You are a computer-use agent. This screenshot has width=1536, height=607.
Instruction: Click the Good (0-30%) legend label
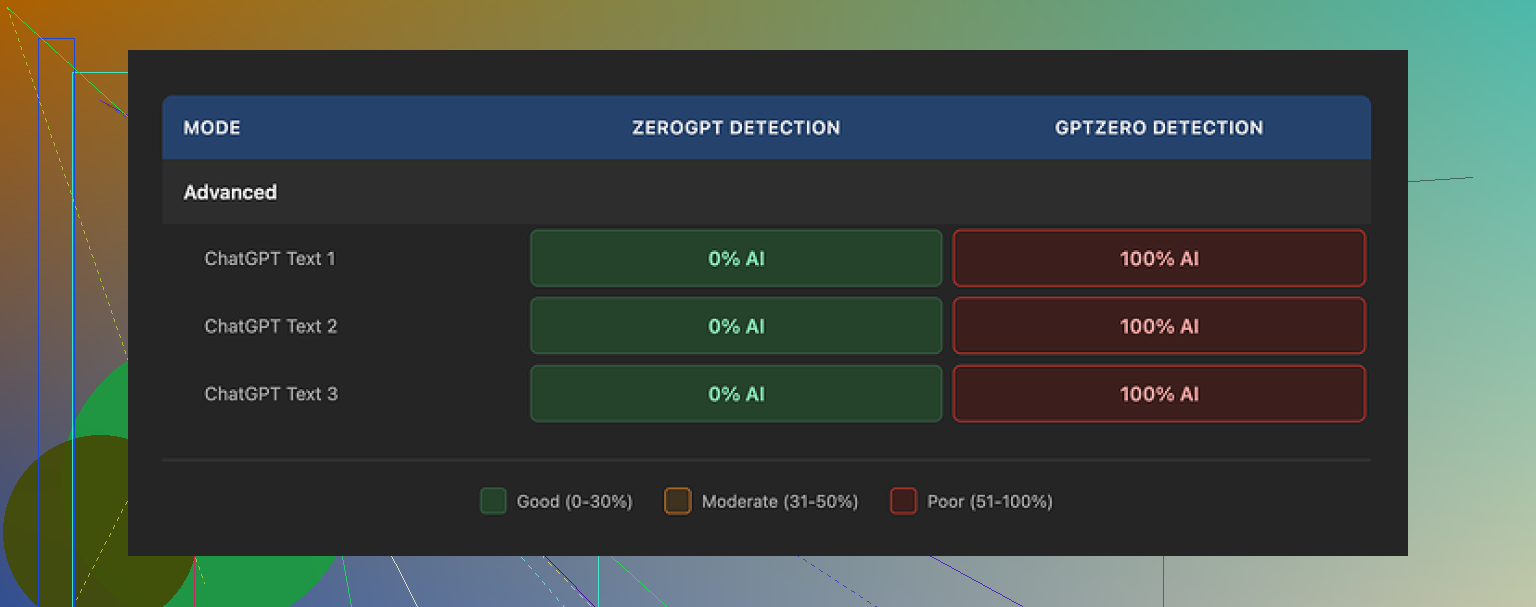point(574,501)
